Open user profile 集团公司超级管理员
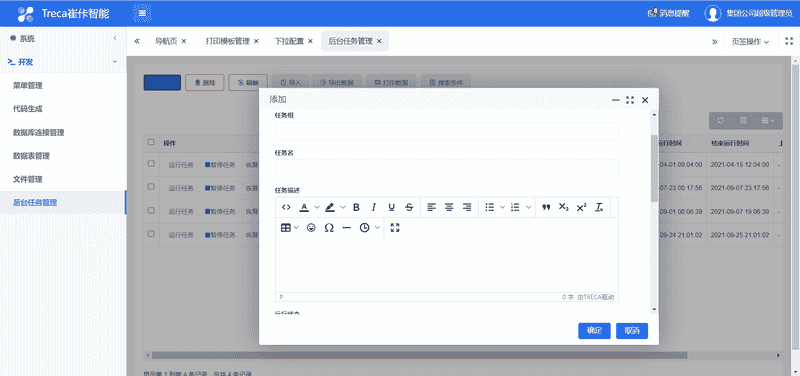This screenshot has height=376, width=800. [x=748, y=13]
